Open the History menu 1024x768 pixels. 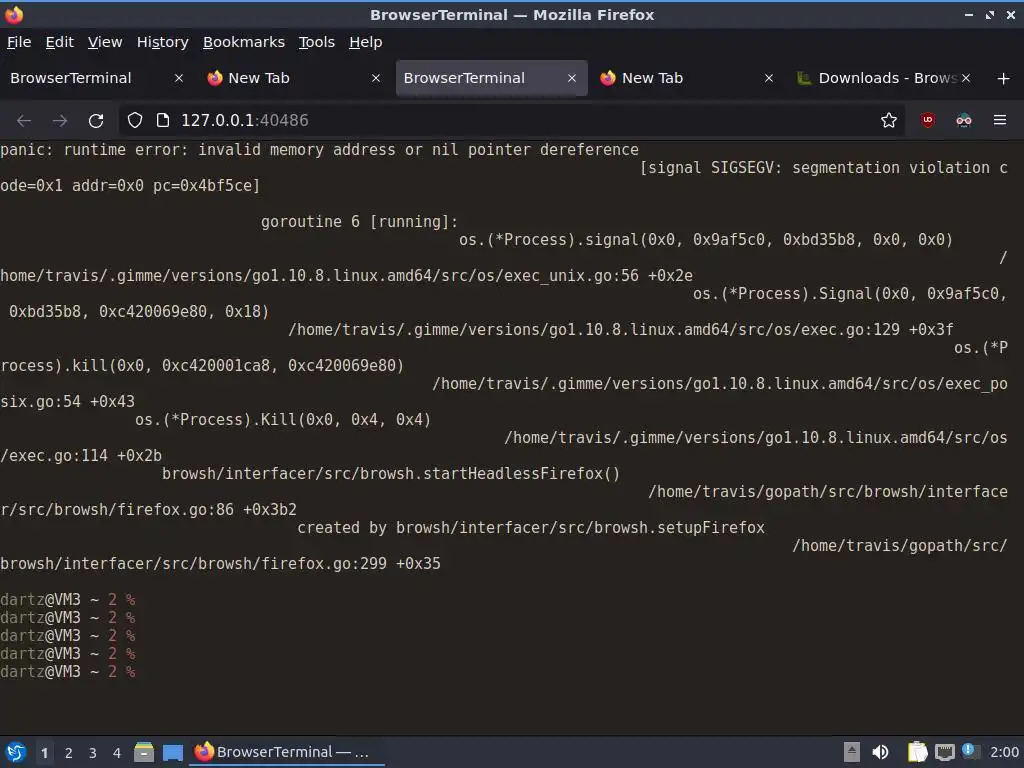click(163, 42)
